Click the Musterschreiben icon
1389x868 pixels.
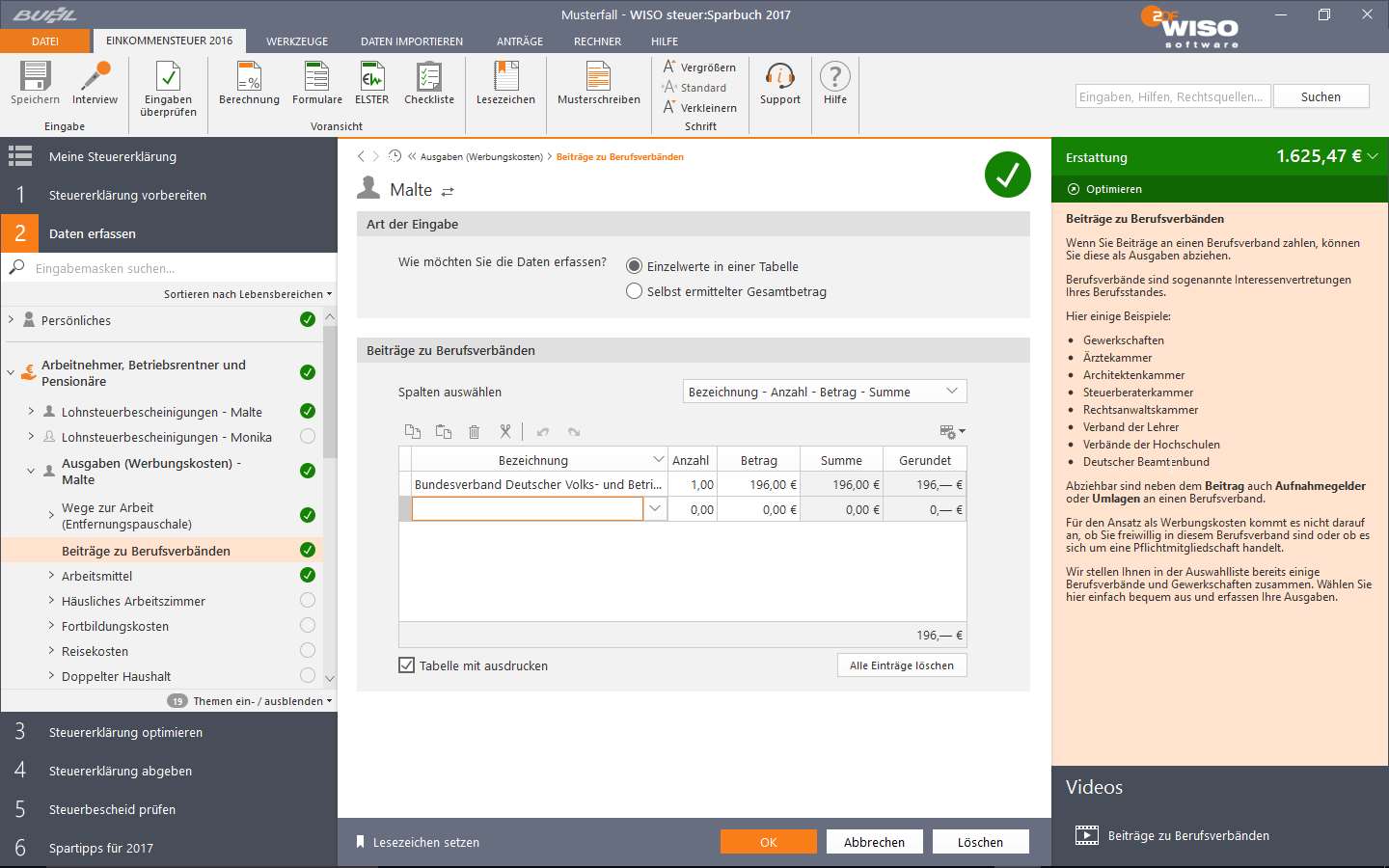598,77
